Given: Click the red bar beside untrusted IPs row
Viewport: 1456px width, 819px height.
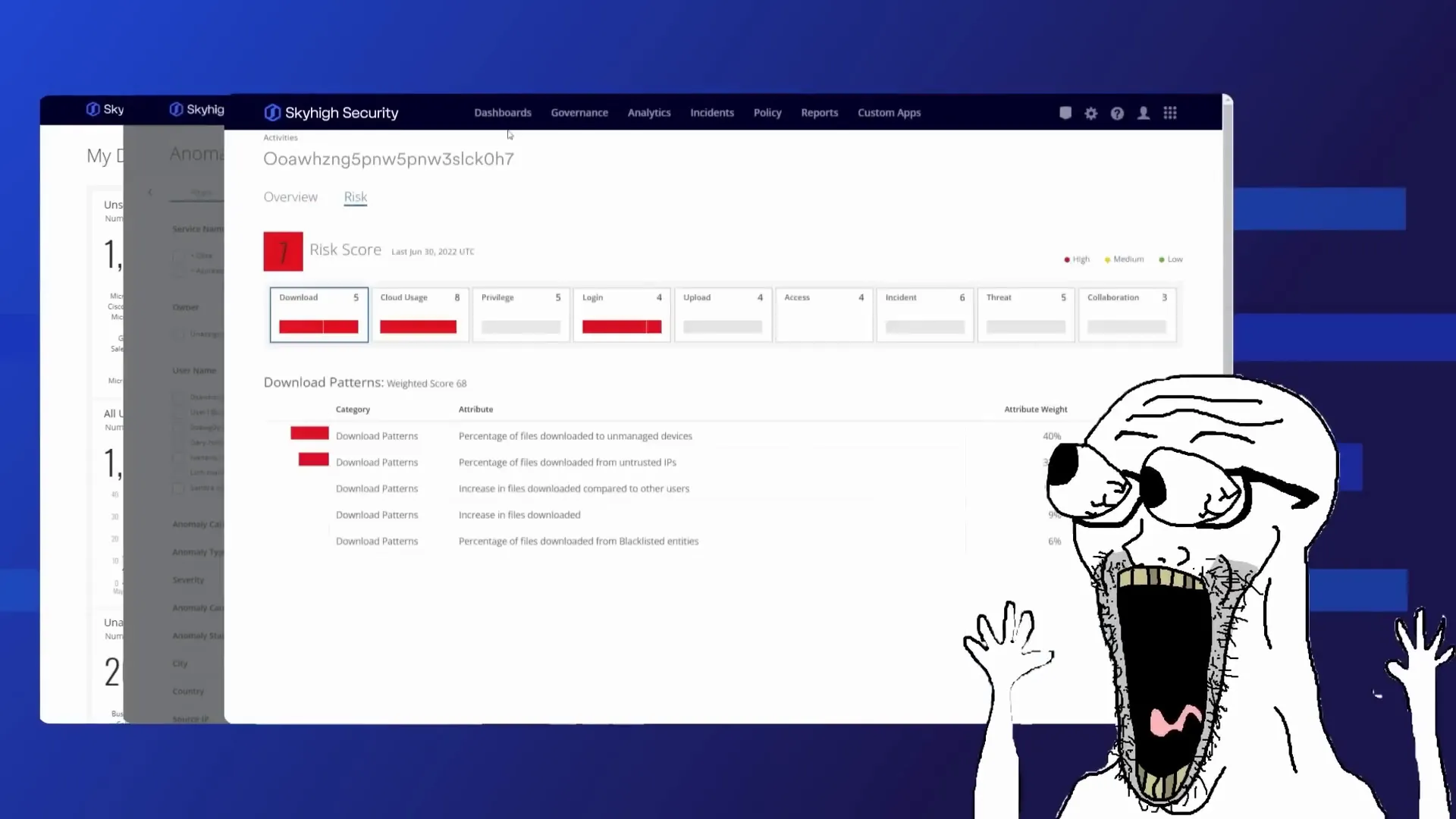Looking at the screenshot, I should (313, 460).
